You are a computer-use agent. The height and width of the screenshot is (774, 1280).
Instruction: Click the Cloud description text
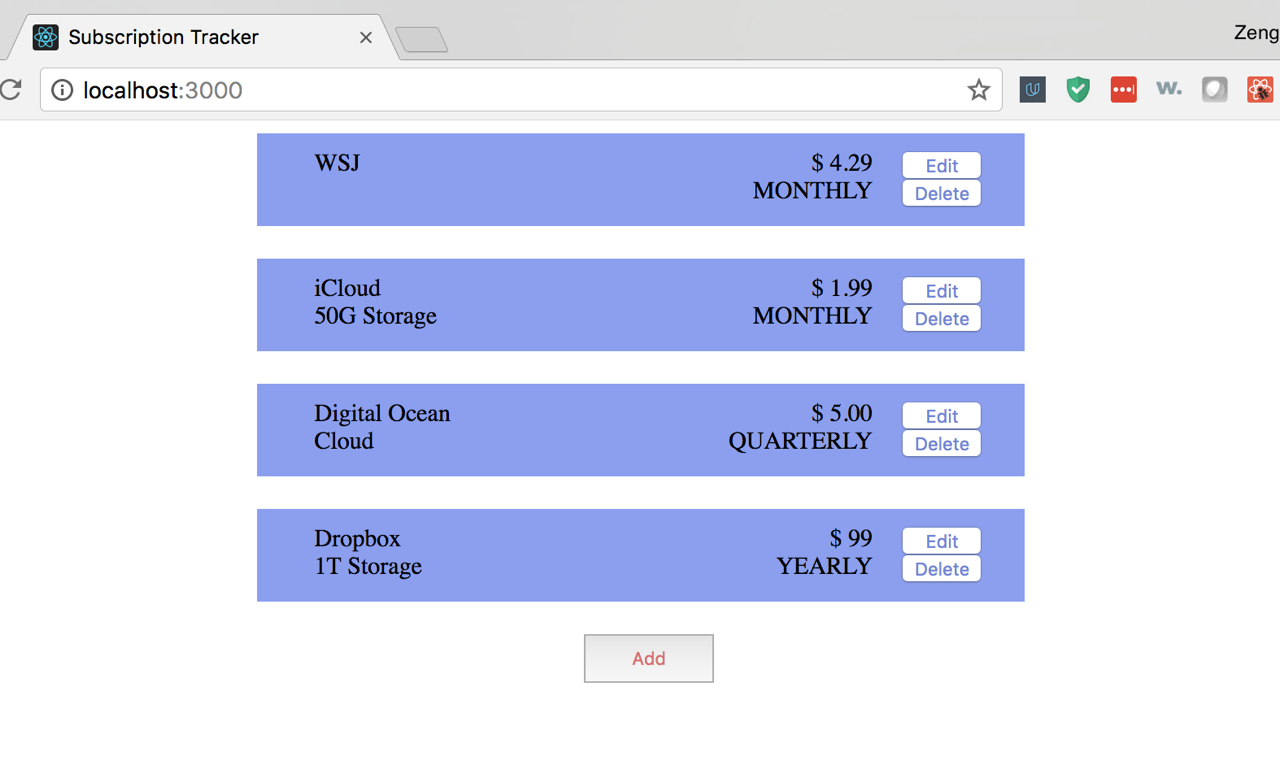pyautogui.click(x=344, y=441)
